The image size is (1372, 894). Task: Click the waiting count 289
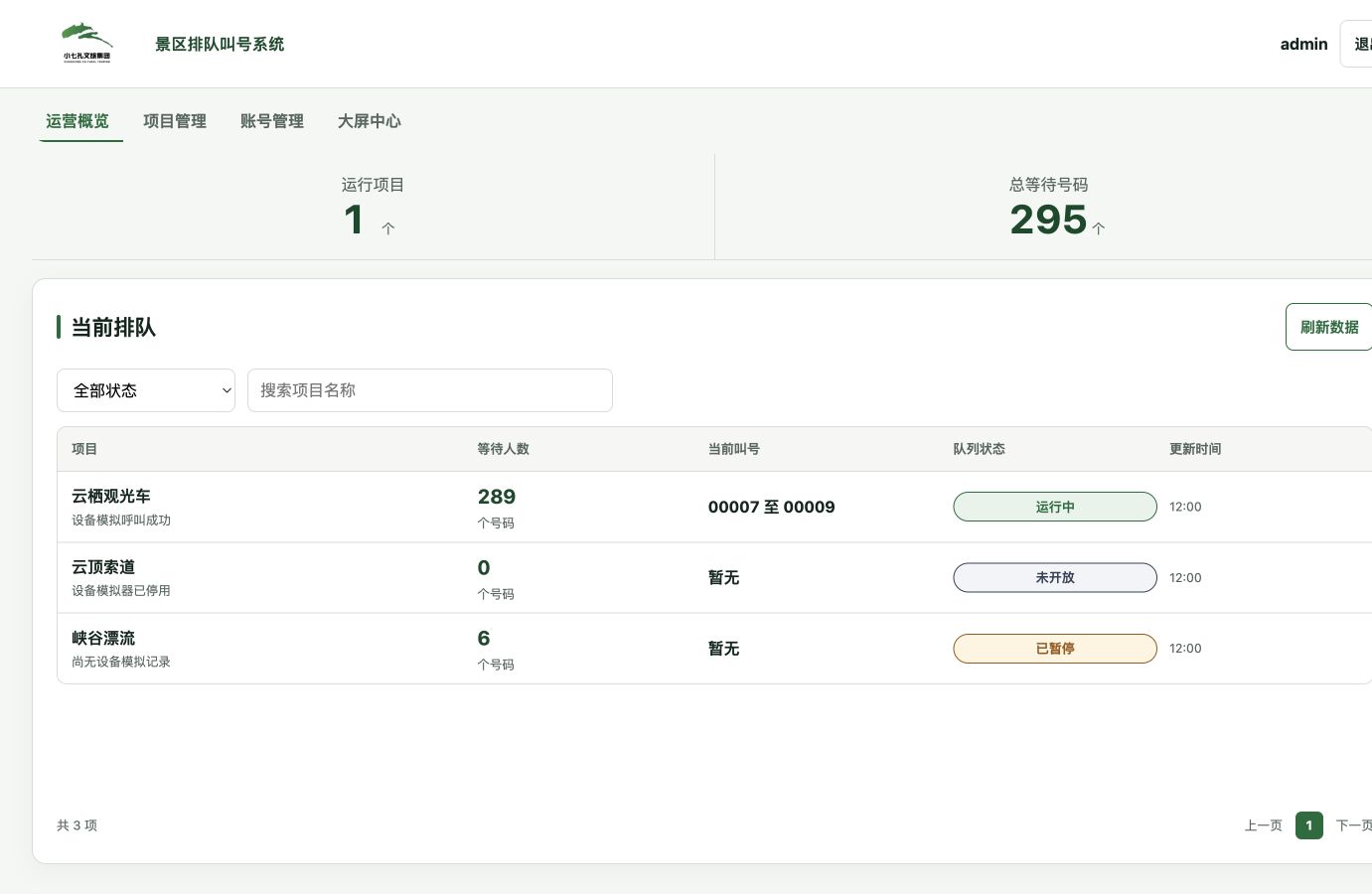pyautogui.click(x=497, y=497)
